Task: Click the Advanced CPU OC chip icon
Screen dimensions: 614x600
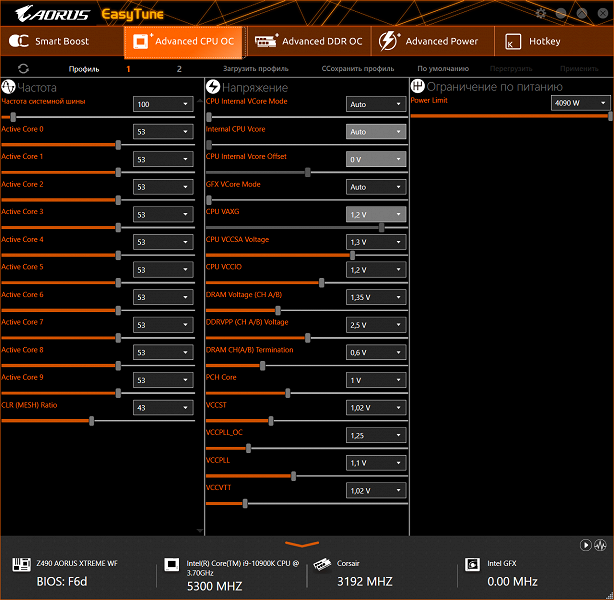Action: tap(141, 41)
